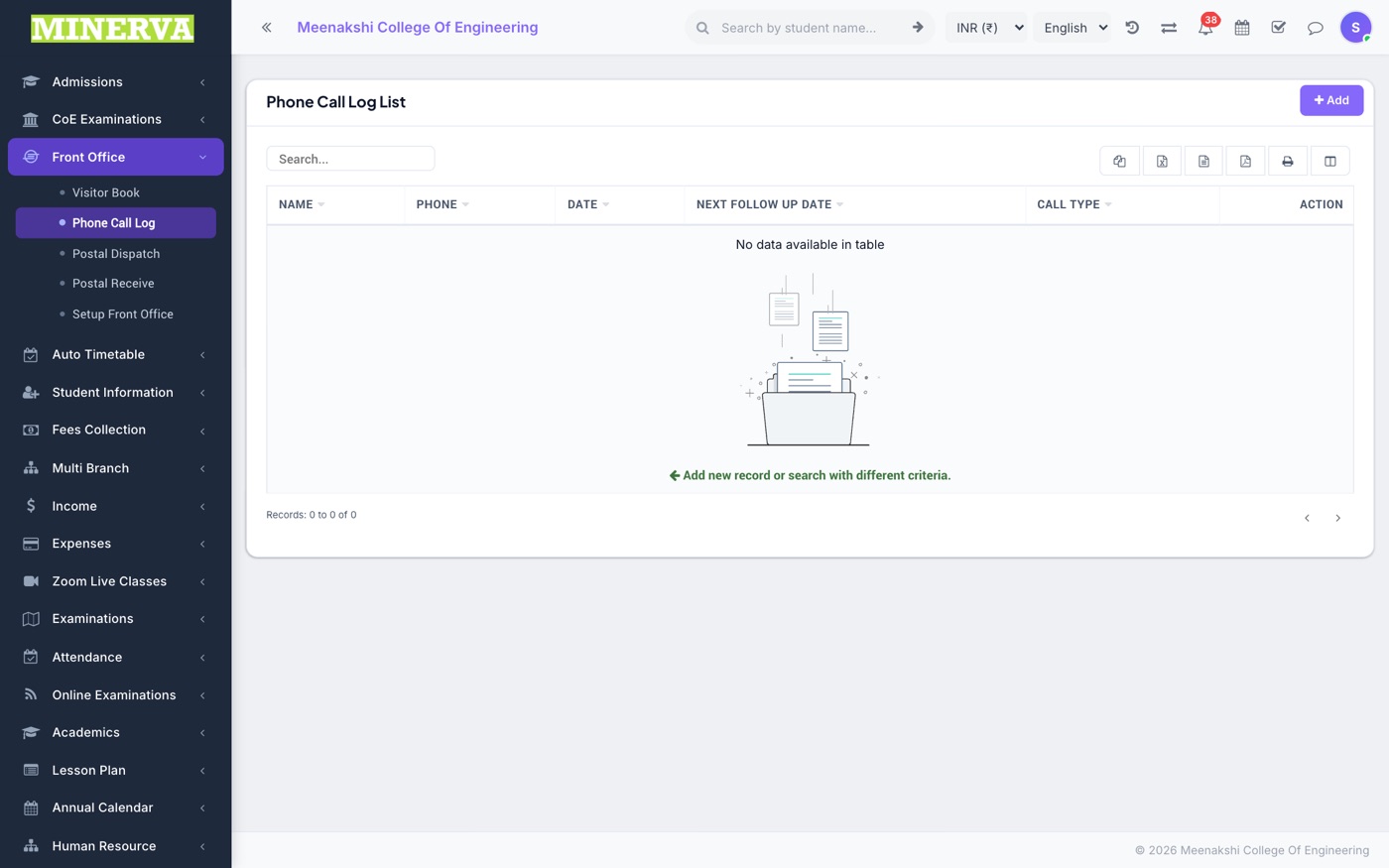Go to previous page arrow
1389x868 pixels.
[1307, 518]
